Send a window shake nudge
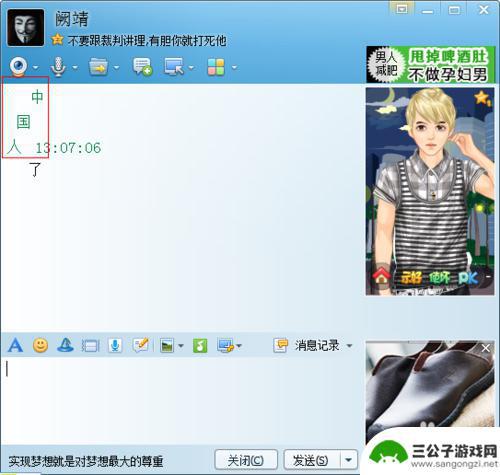500x475 pixels. pyautogui.click(x=90, y=346)
